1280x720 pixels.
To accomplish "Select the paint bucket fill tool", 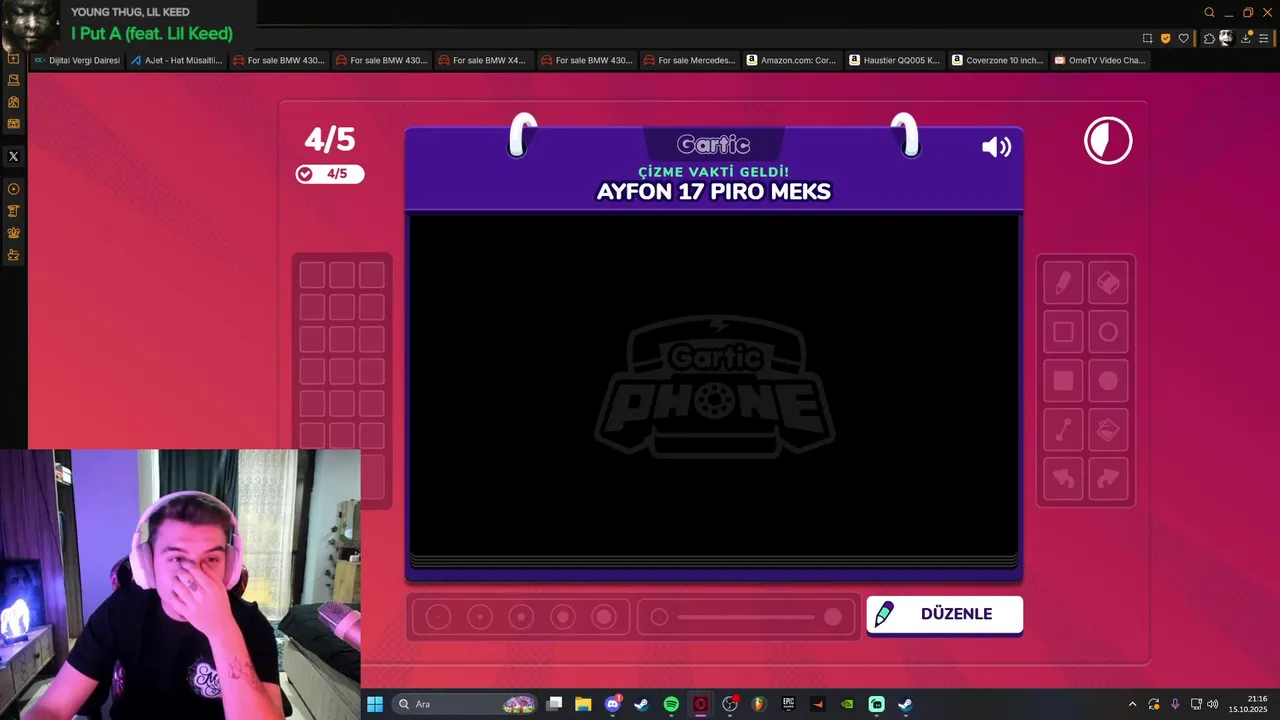I will pos(1108,430).
